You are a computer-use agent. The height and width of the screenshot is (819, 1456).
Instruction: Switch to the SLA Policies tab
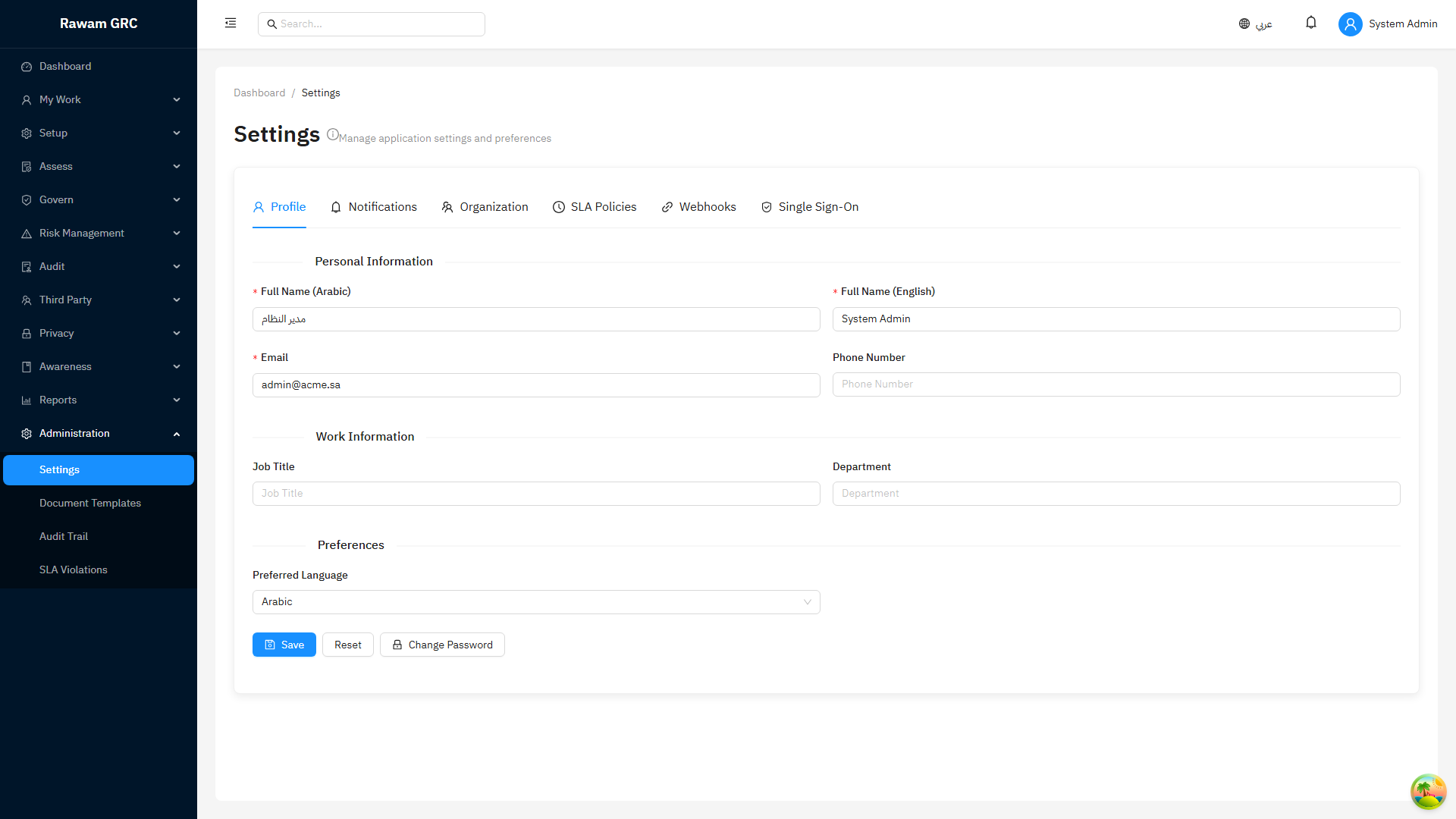[595, 207]
